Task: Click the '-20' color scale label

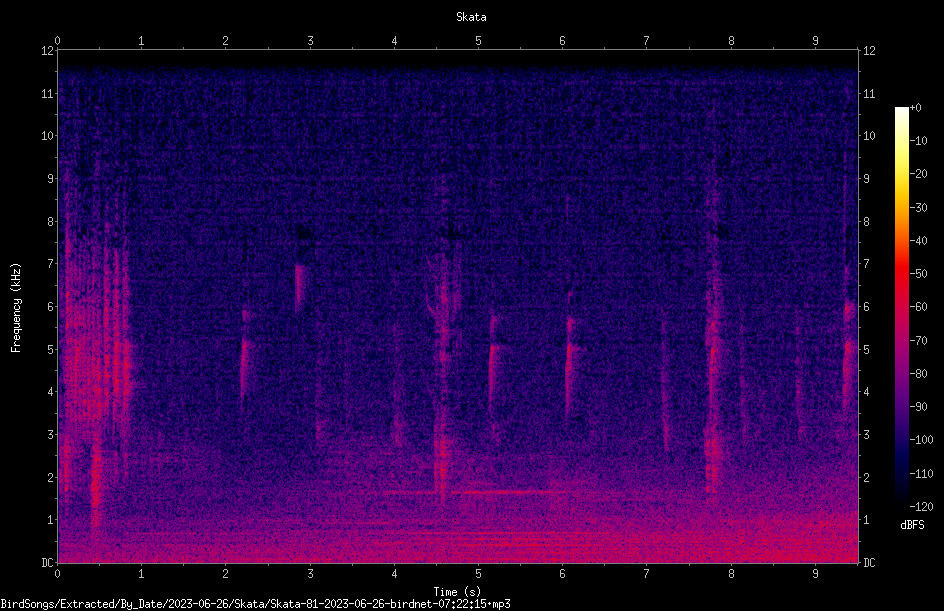Action: [x=919, y=173]
